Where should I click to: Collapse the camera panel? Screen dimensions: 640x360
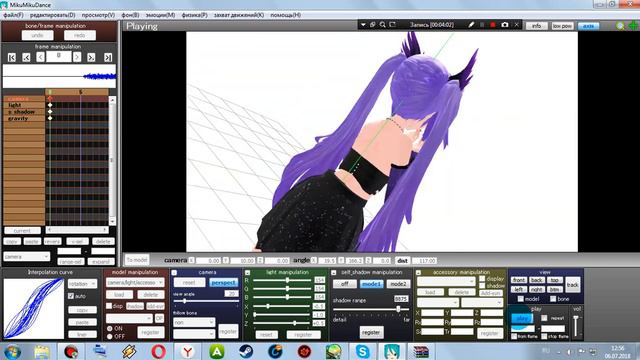[x=174, y=272]
